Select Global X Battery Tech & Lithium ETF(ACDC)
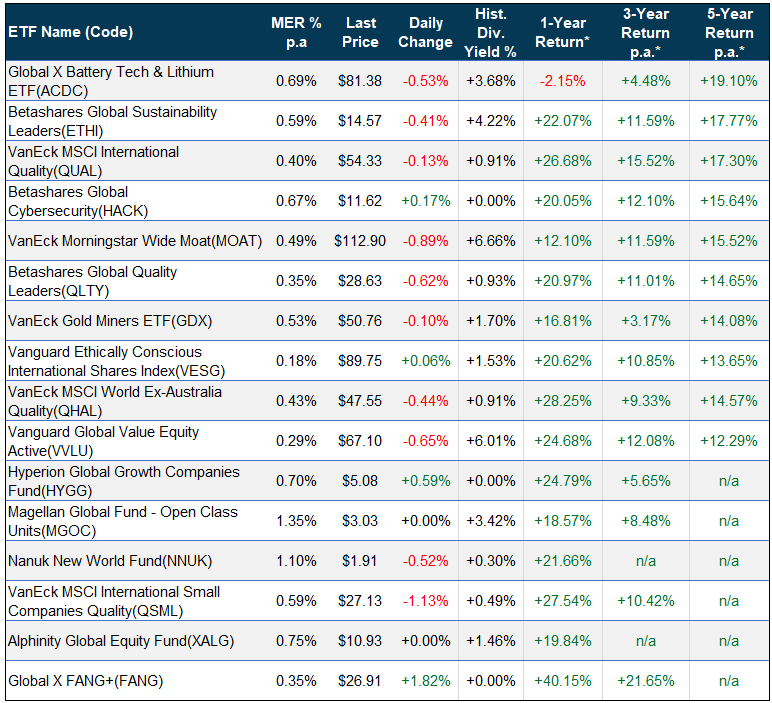Screen dimensions: 772x703 pos(111,81)
